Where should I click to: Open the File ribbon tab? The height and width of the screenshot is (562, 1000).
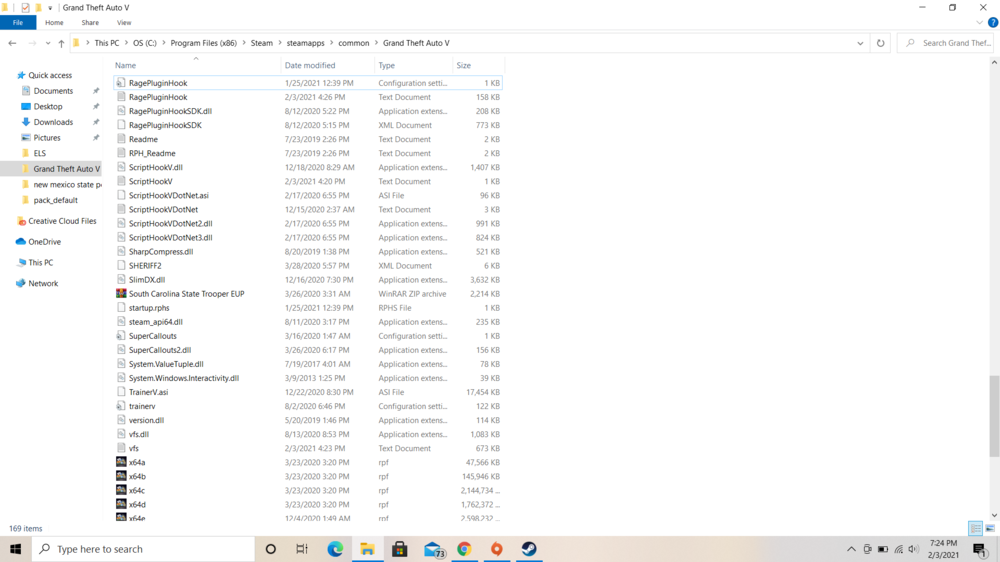tap(18, 22)
